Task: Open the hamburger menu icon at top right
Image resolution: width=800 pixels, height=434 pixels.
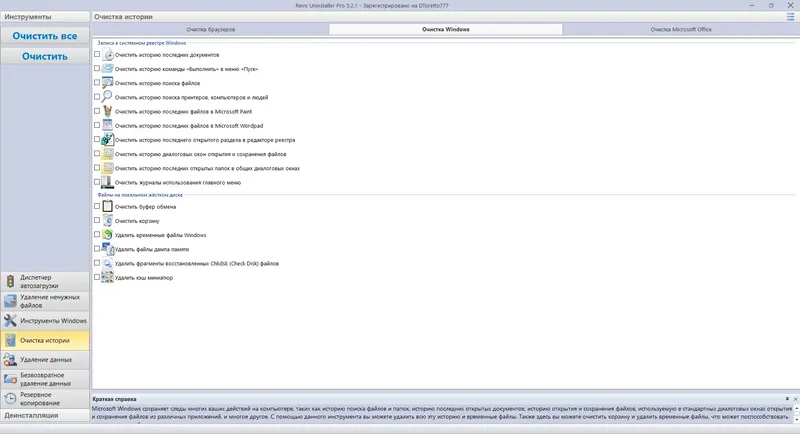Action: [x=790, y=17]
